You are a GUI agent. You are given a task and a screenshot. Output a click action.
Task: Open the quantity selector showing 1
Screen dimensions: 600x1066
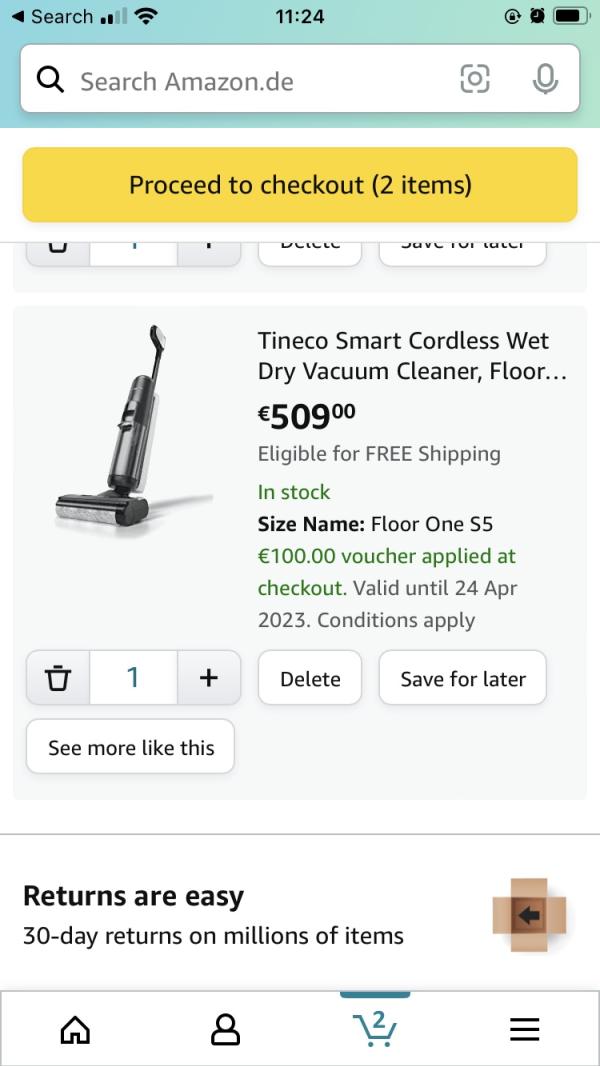click(133, 678)
